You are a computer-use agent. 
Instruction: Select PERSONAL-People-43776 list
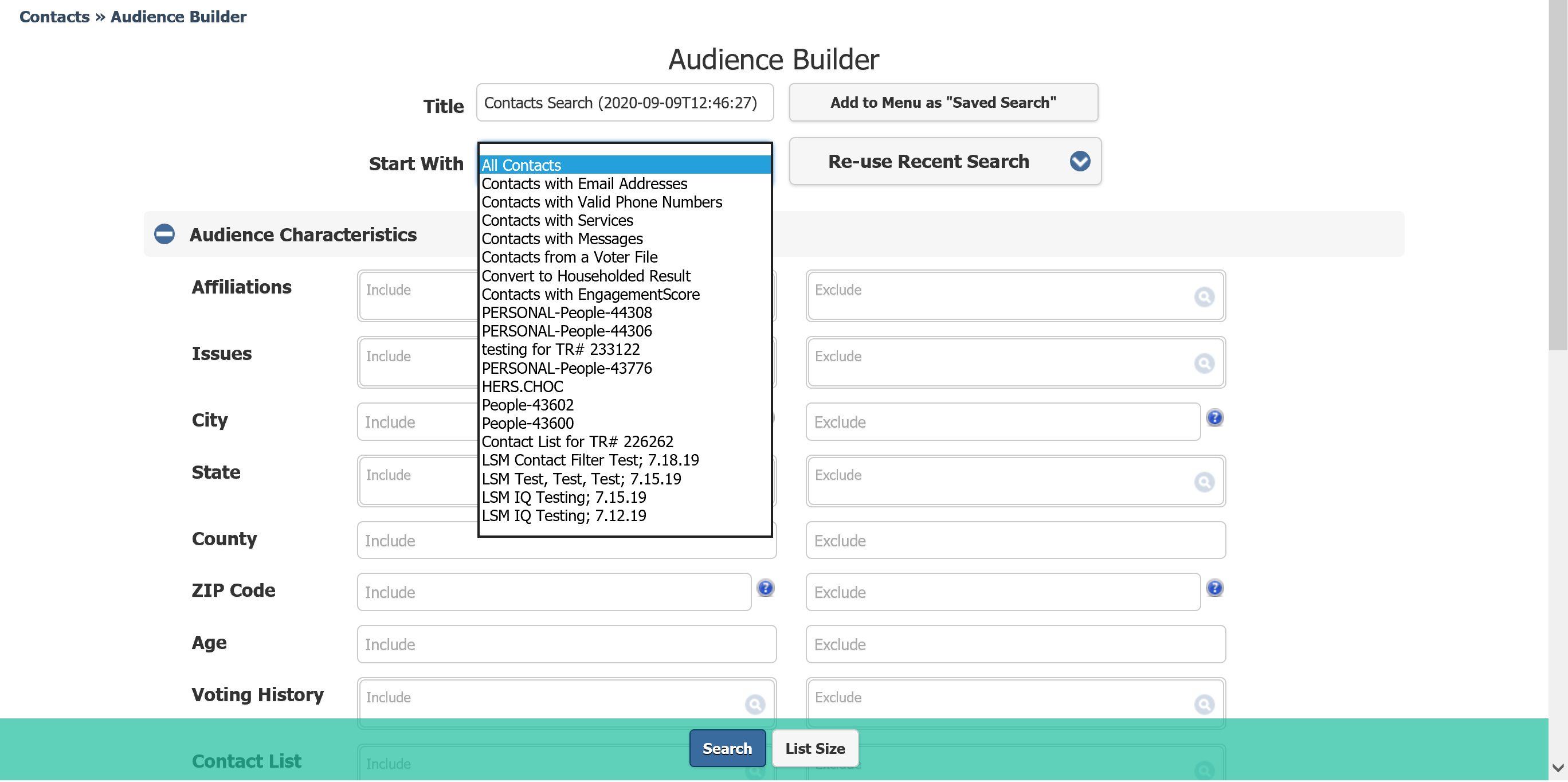(x=625, y=369)
